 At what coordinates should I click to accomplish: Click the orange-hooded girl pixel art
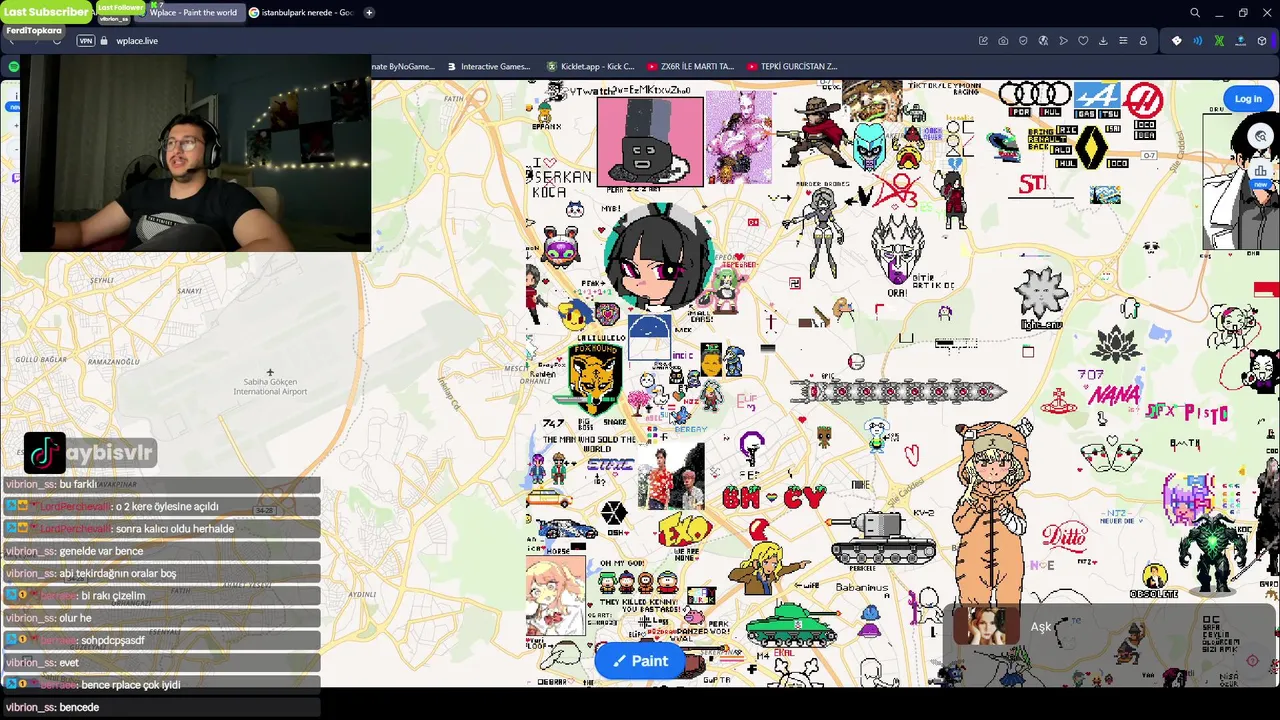click(x=991, y=514)
